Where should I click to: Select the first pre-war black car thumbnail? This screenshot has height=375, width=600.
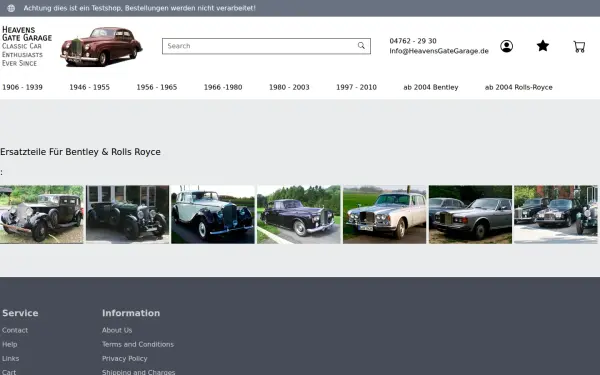click(41, 214)
